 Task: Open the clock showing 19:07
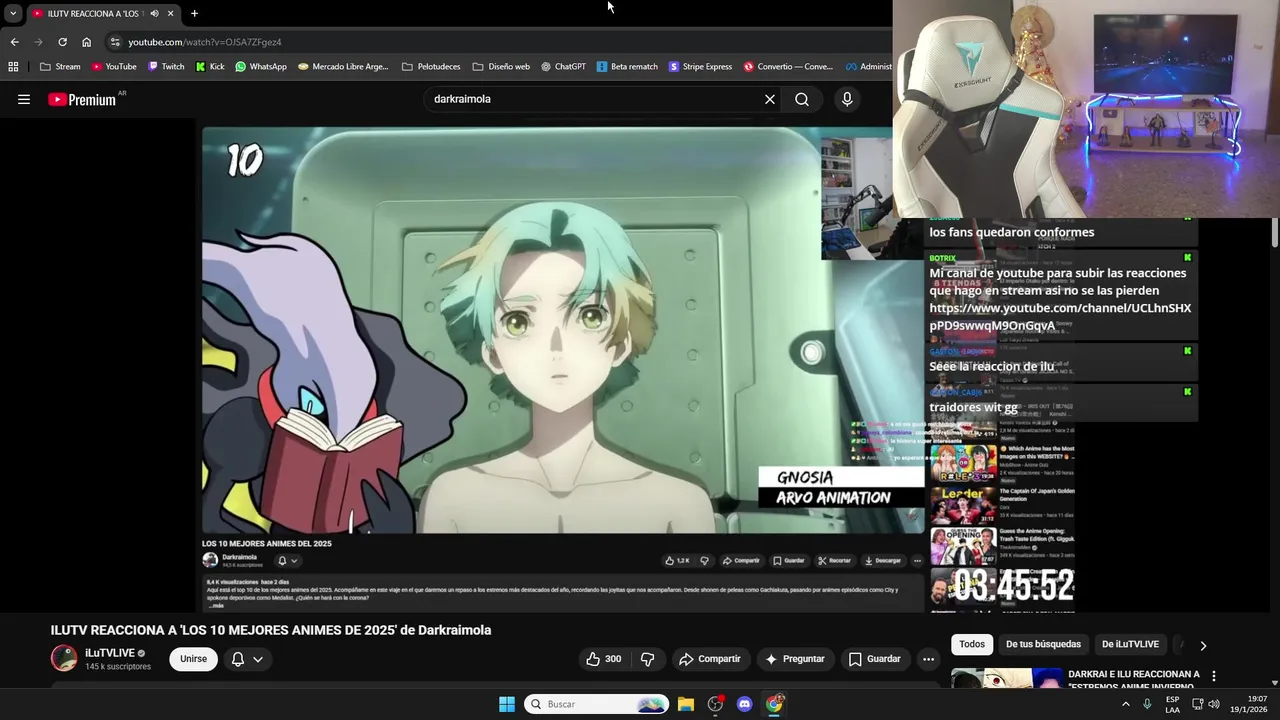[1248, 704]
